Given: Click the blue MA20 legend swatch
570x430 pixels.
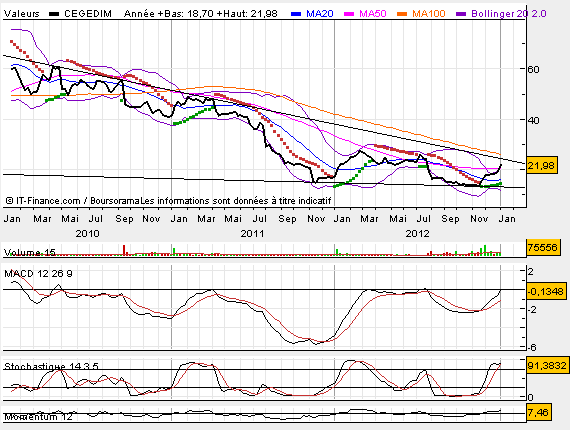Looking at the screenshot, I should pyautogui.click(x=296, y=14).
